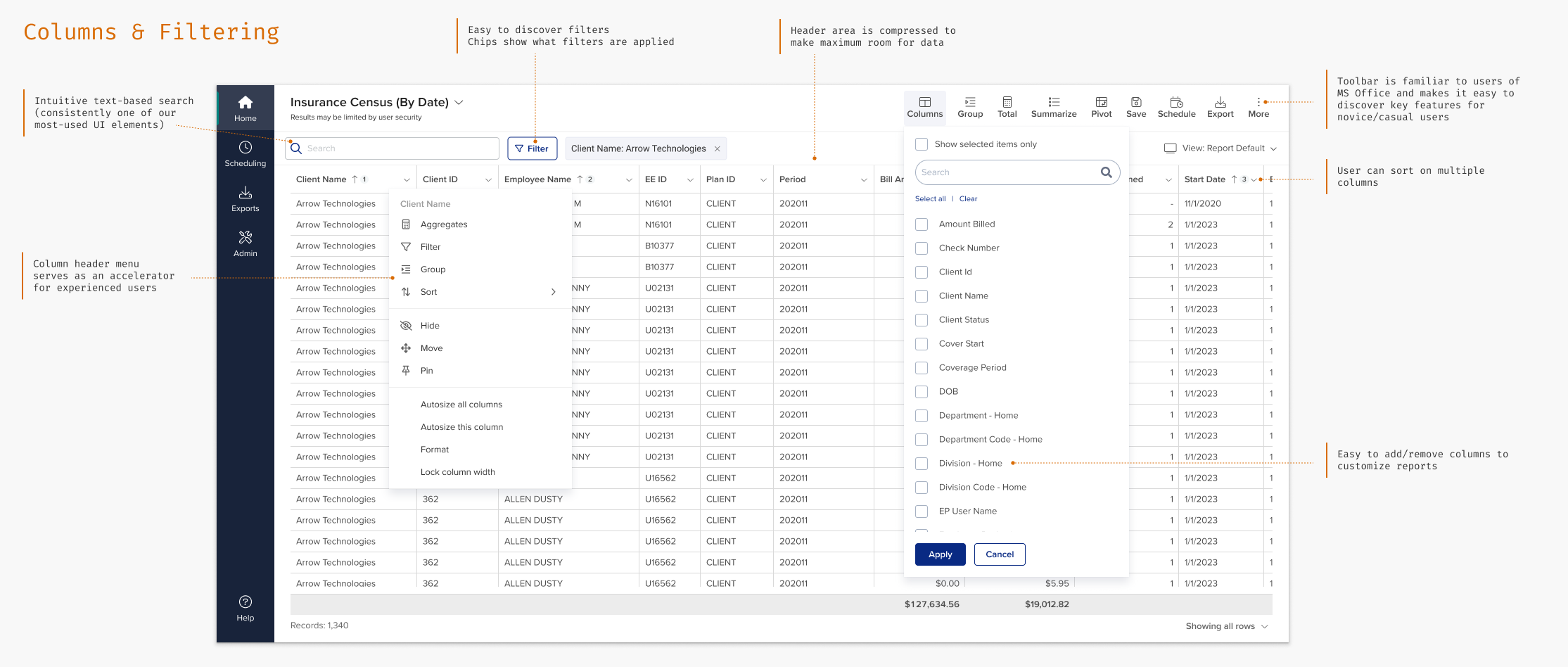1568x667 pixels.
Task: Enable Show selected items only checkbox
Action: click(x=922, y=144)
